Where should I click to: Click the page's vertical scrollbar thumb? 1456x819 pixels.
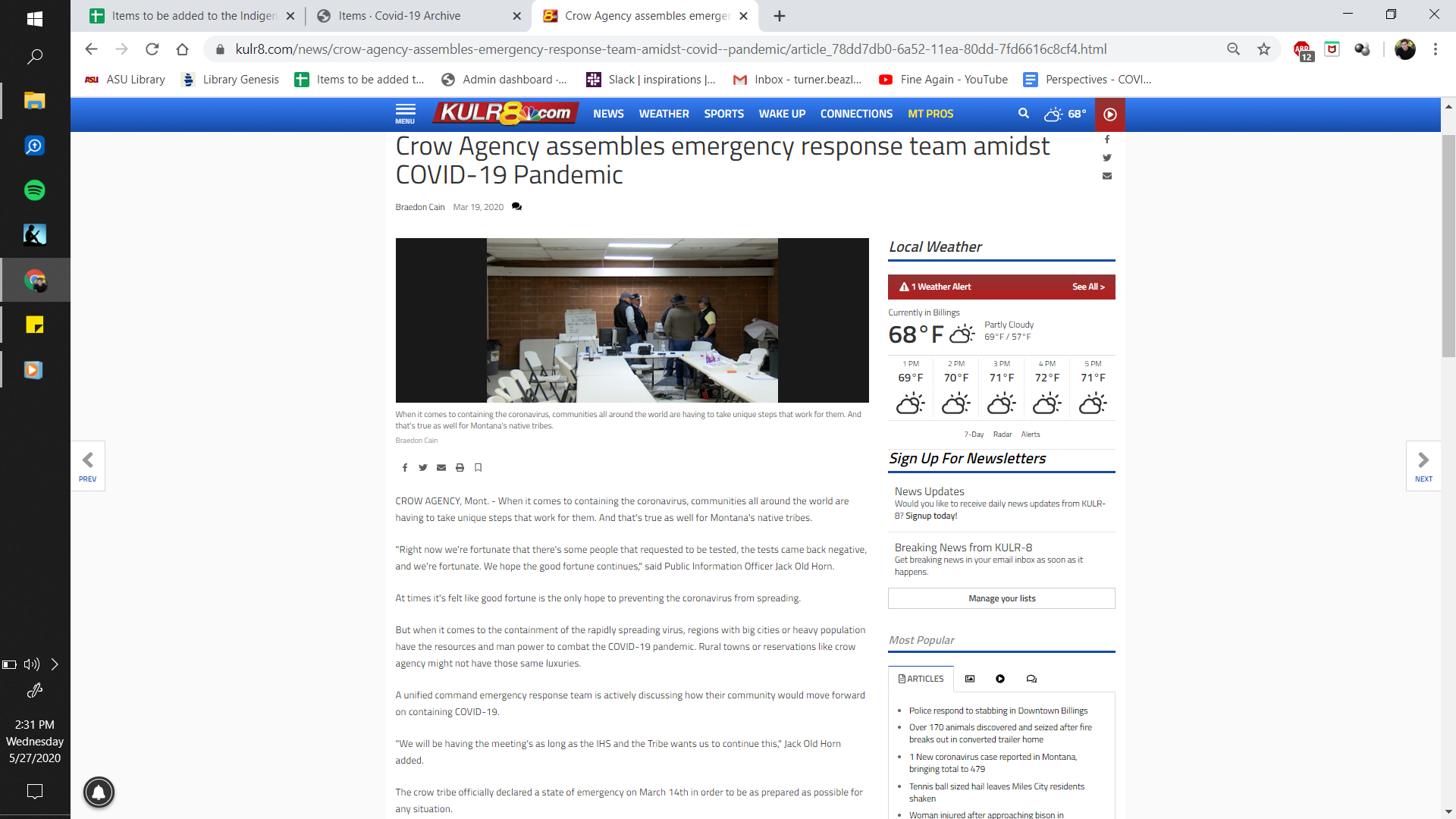coord(1448,243)
